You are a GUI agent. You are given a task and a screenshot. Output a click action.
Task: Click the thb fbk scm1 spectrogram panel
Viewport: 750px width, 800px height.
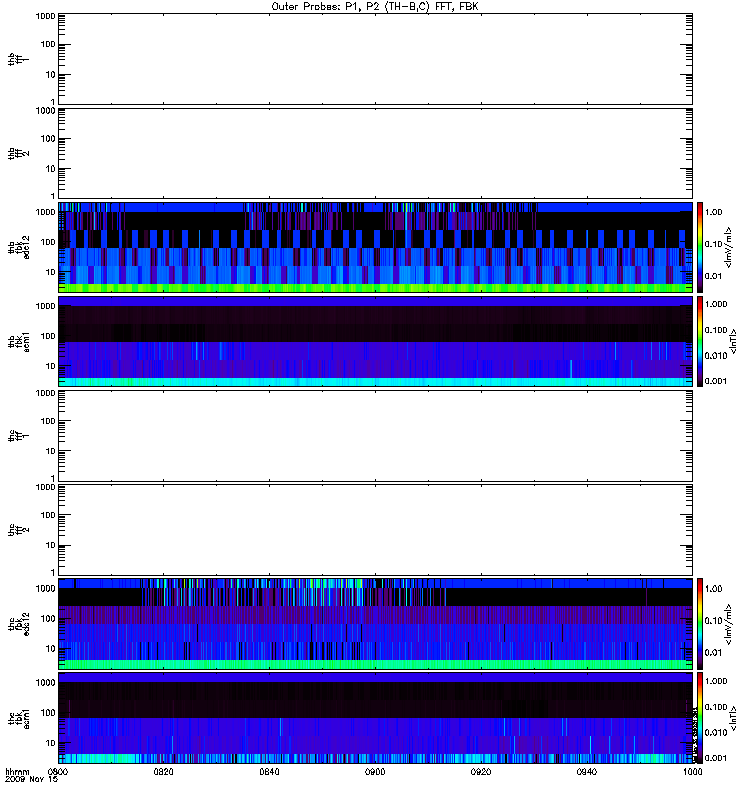point(375,341)
